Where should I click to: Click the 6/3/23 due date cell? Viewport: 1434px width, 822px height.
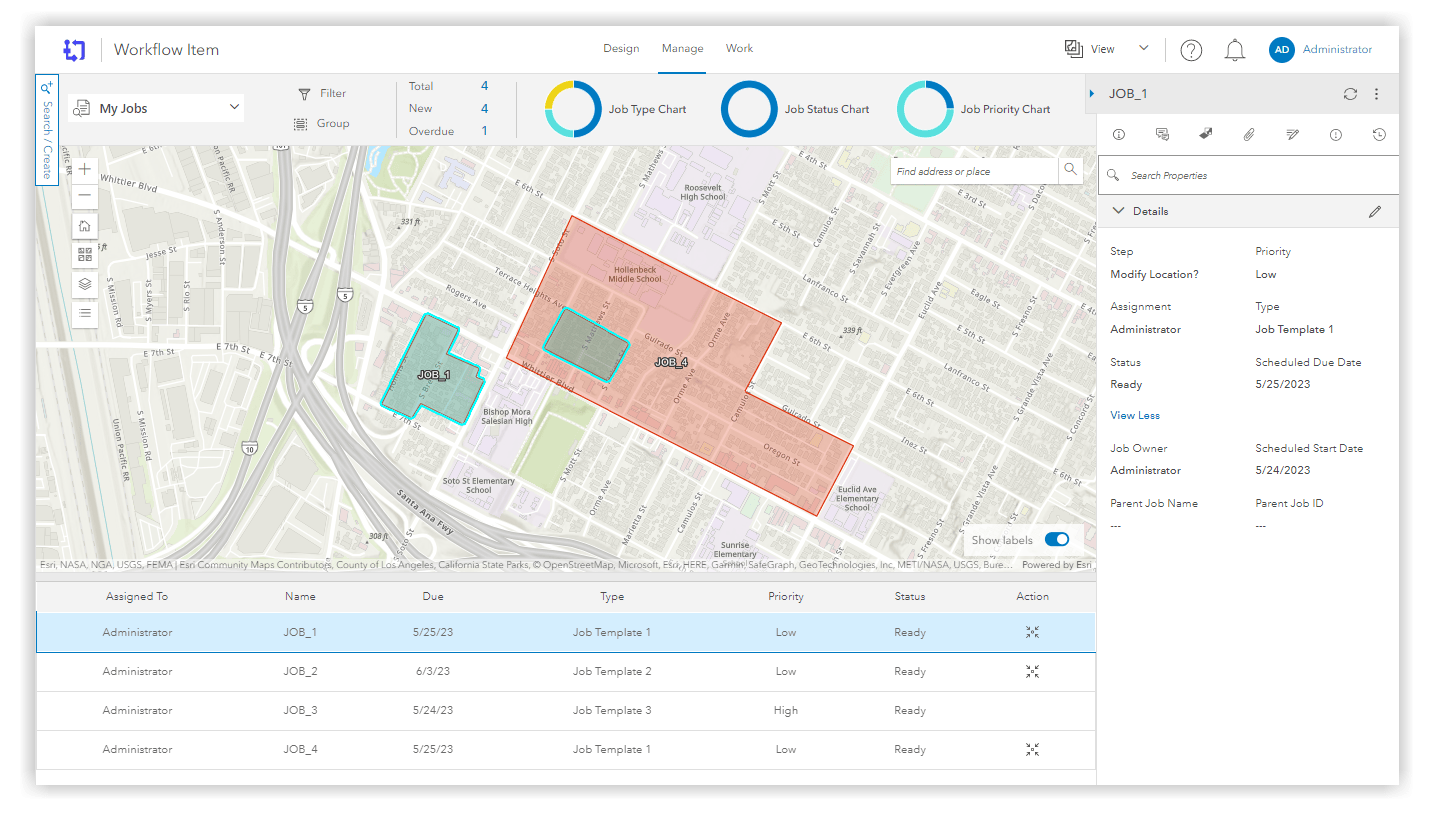pyautogui.click(x=433, y=671)
